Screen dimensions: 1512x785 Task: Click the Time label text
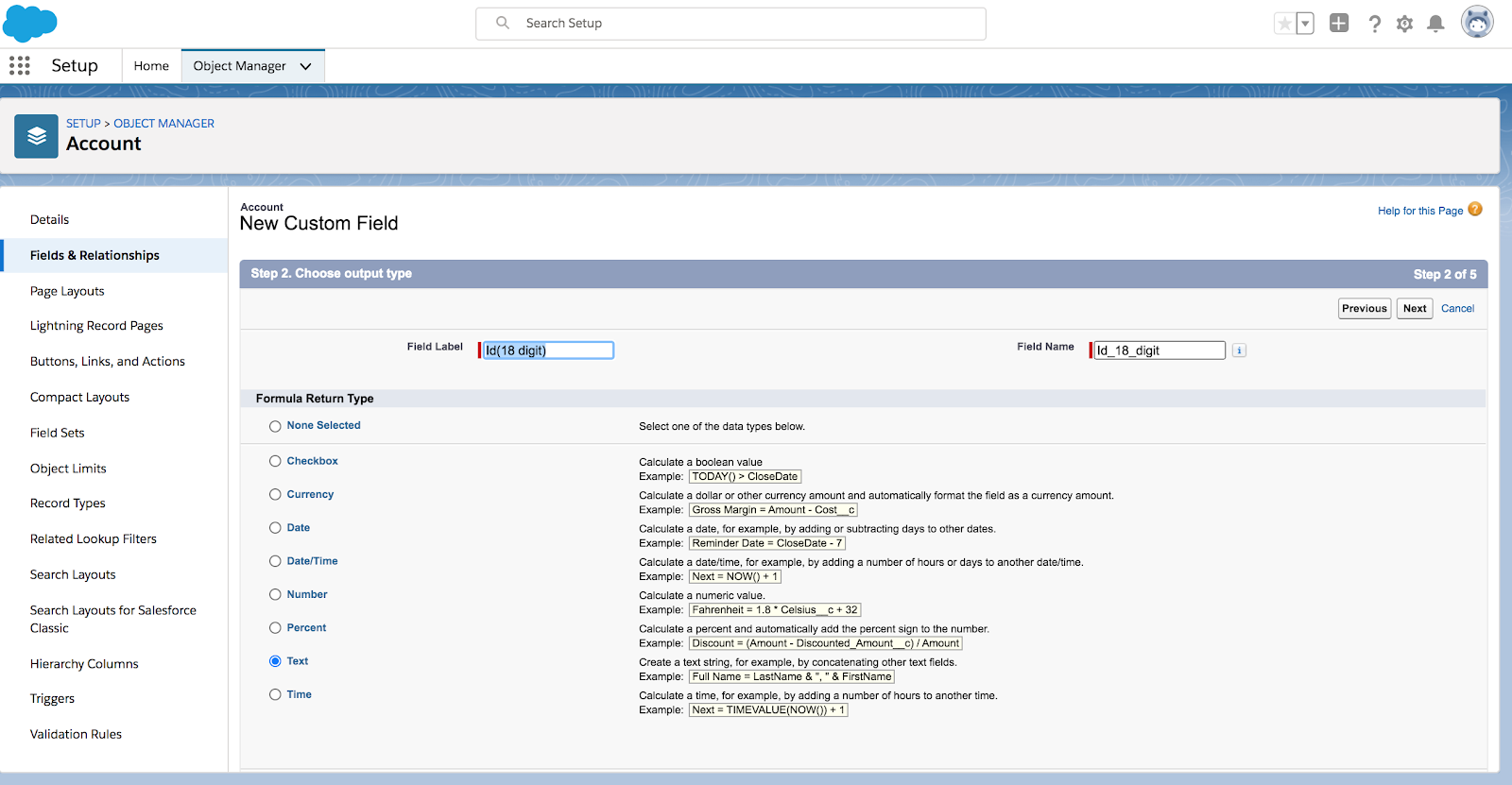tap(300, 694)
